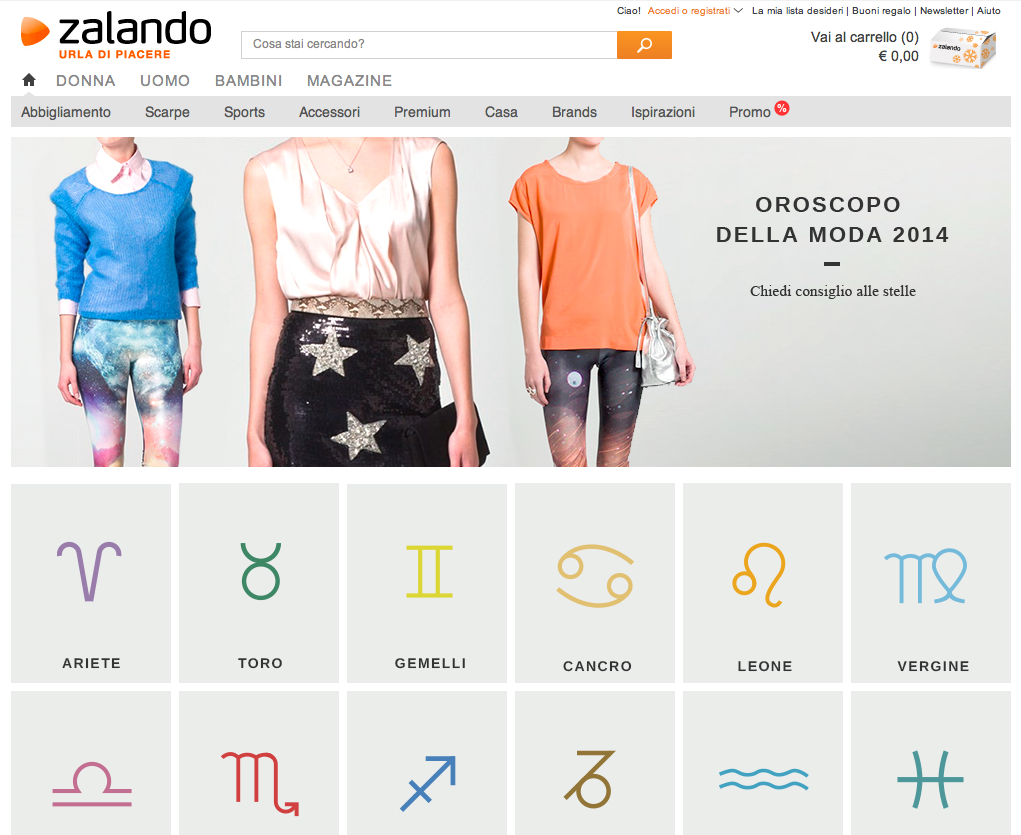Screen dimensions: 1021x835
Task: Select the blue Sagittarius arrow symbol
Action: coord(428,783)
